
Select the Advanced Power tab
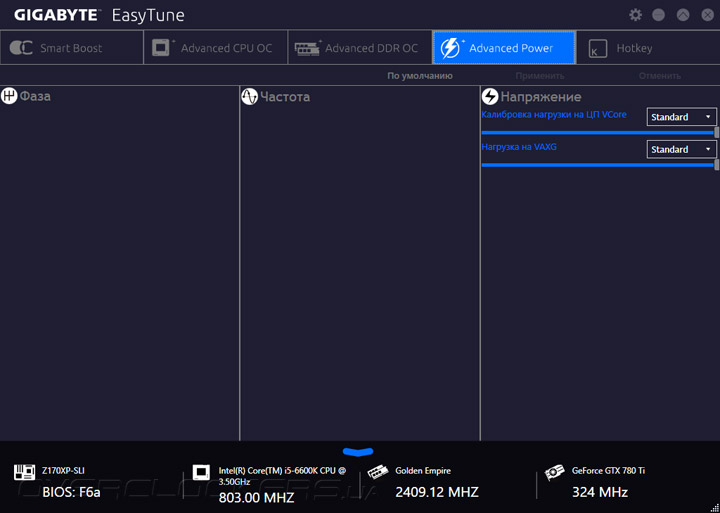(x=504, y=48)
